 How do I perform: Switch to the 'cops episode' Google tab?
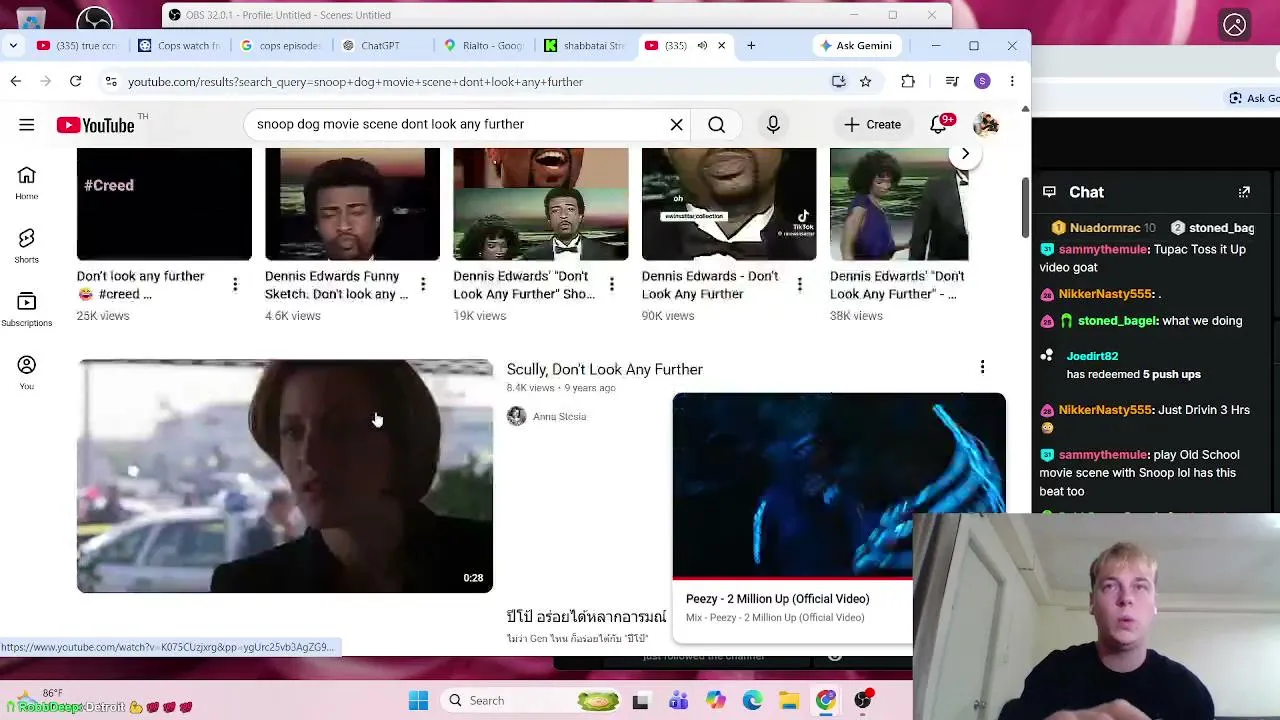[282, 45]
